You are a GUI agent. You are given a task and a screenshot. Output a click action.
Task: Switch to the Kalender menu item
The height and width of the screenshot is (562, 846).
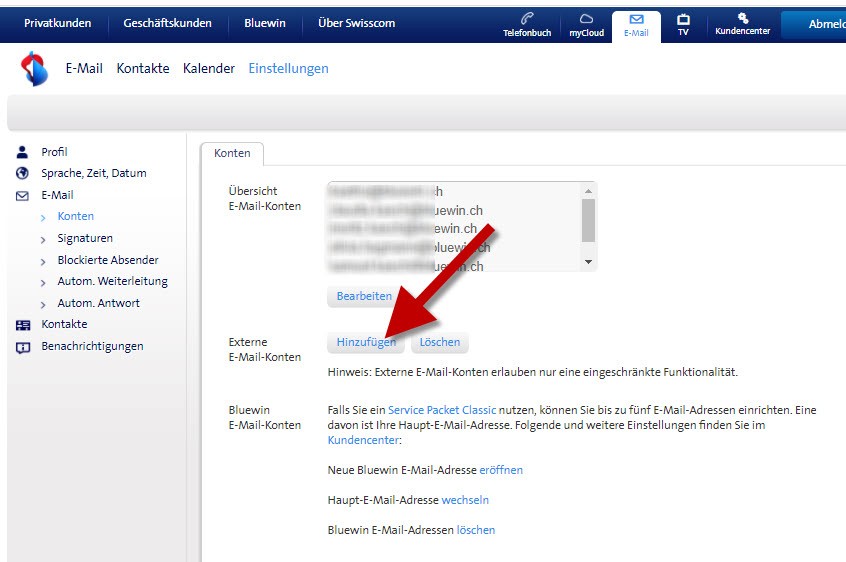pyautogui.click(x=209, y=69)
